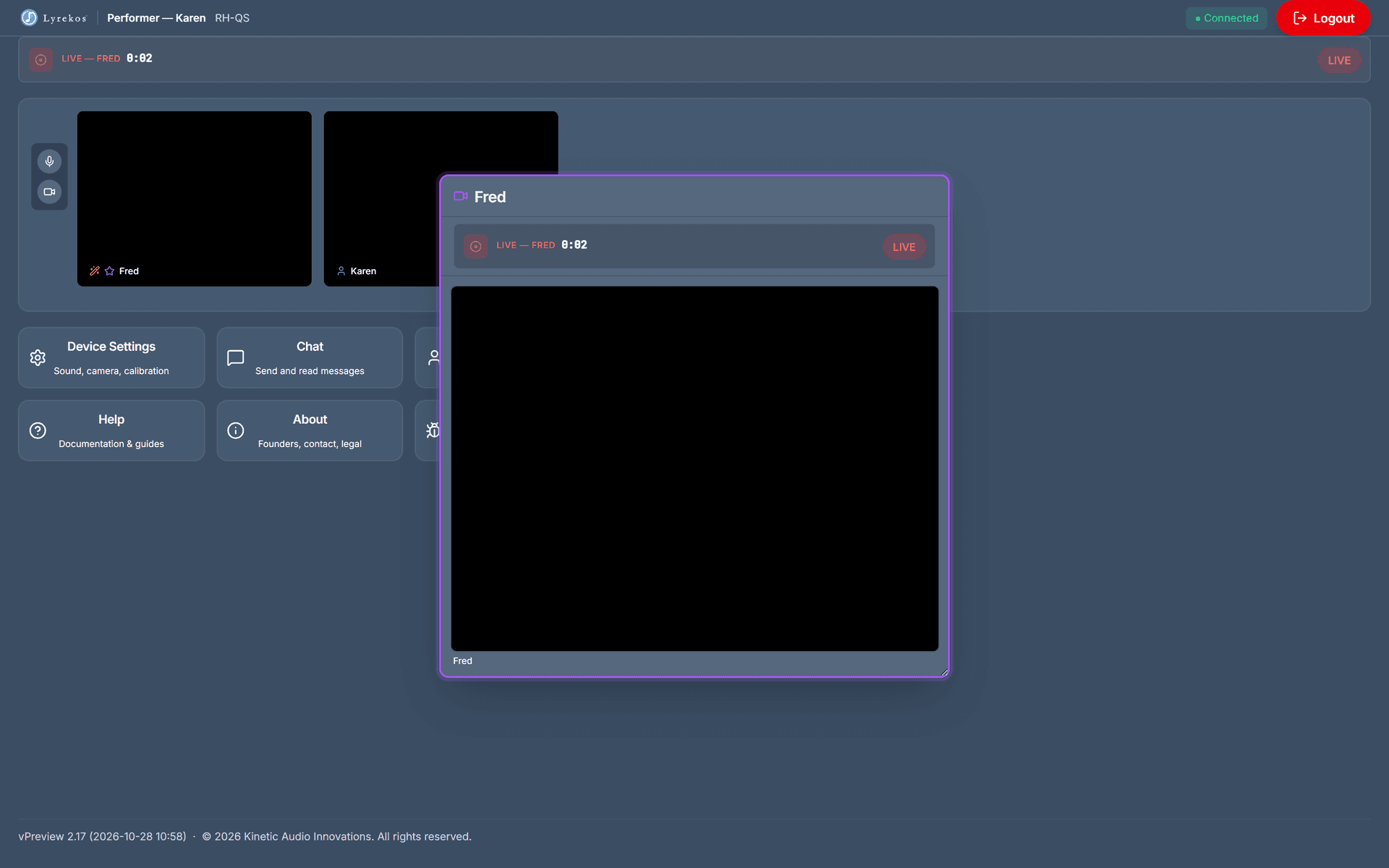This screenshot has height=868, width=1389.
Task: Open Device Settings card
Action: pyautogui.click(x=111, y=357)
